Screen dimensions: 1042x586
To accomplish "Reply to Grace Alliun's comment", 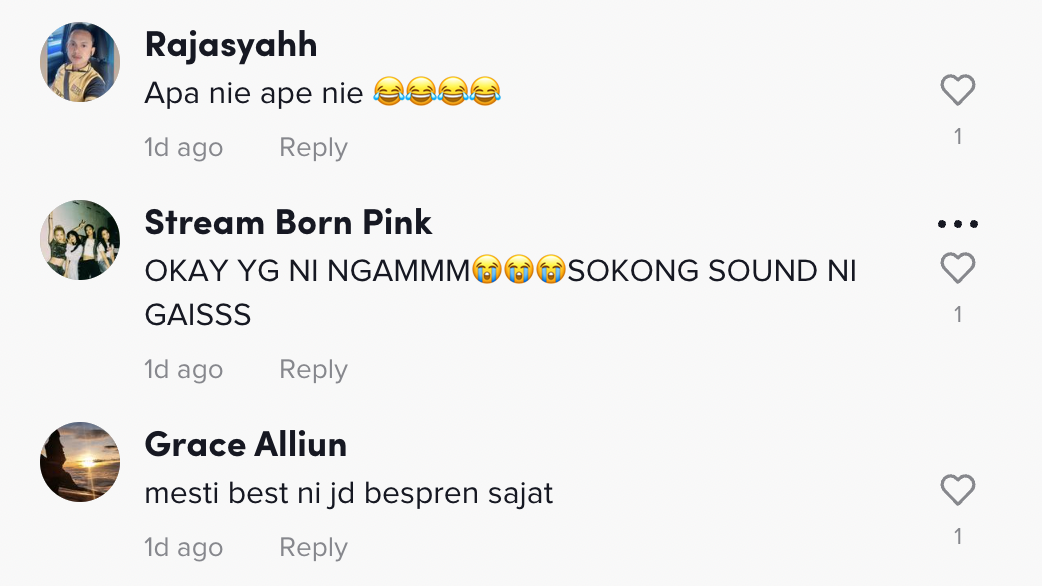I will coord(313,548).
